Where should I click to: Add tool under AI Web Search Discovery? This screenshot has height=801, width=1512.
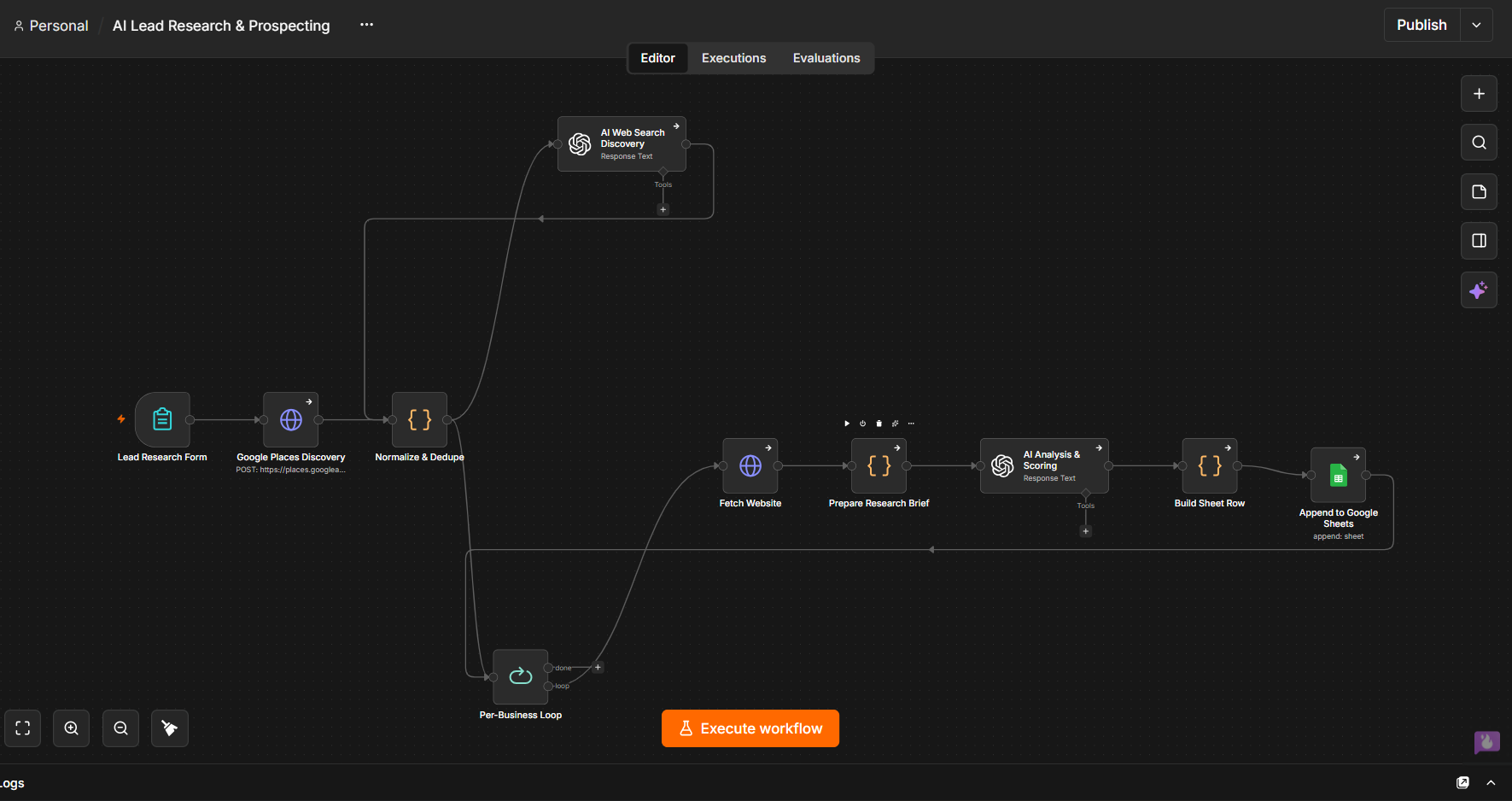click(x=663, y=209)
